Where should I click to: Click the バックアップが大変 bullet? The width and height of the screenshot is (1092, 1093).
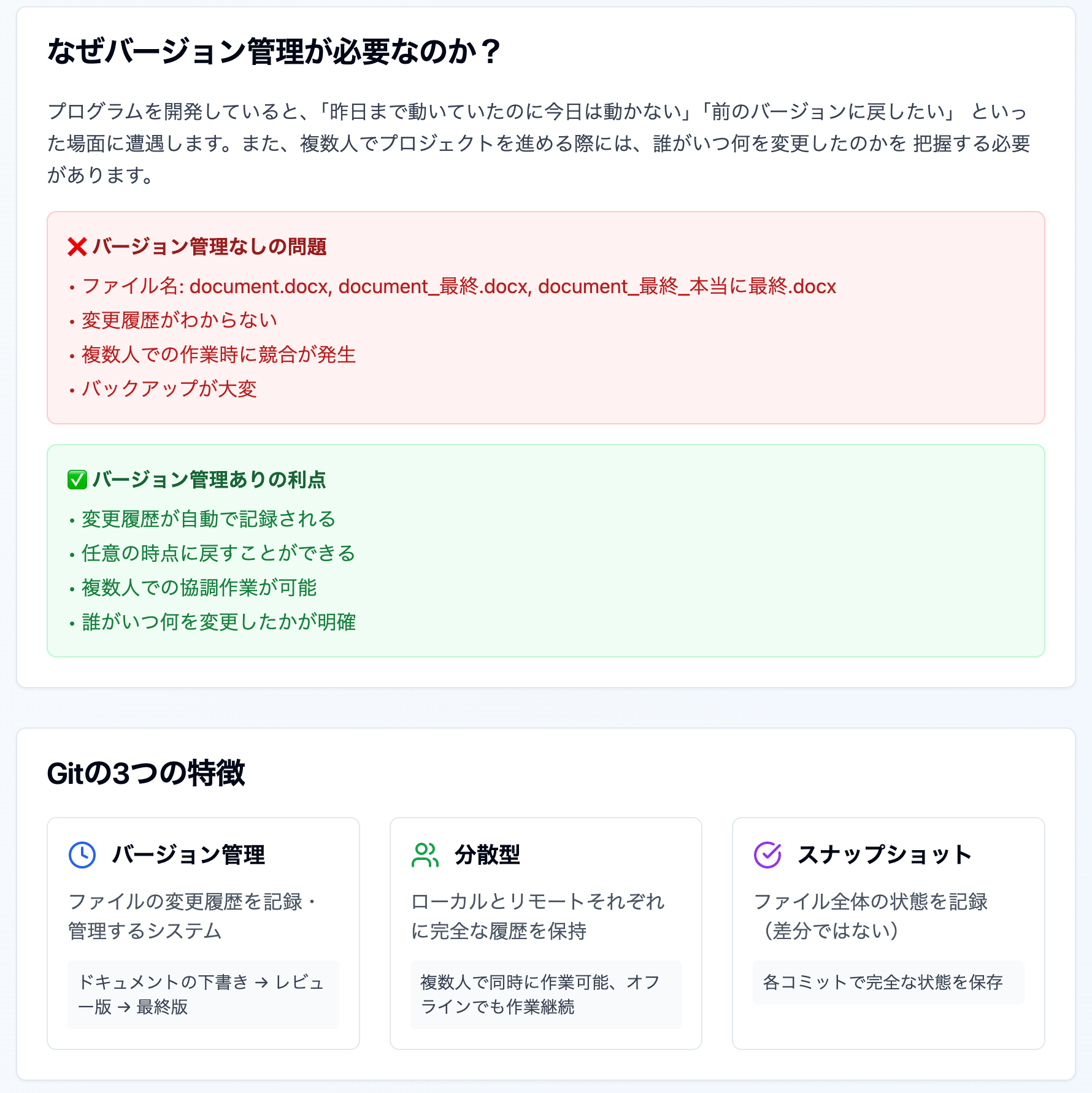coord(169,389)
